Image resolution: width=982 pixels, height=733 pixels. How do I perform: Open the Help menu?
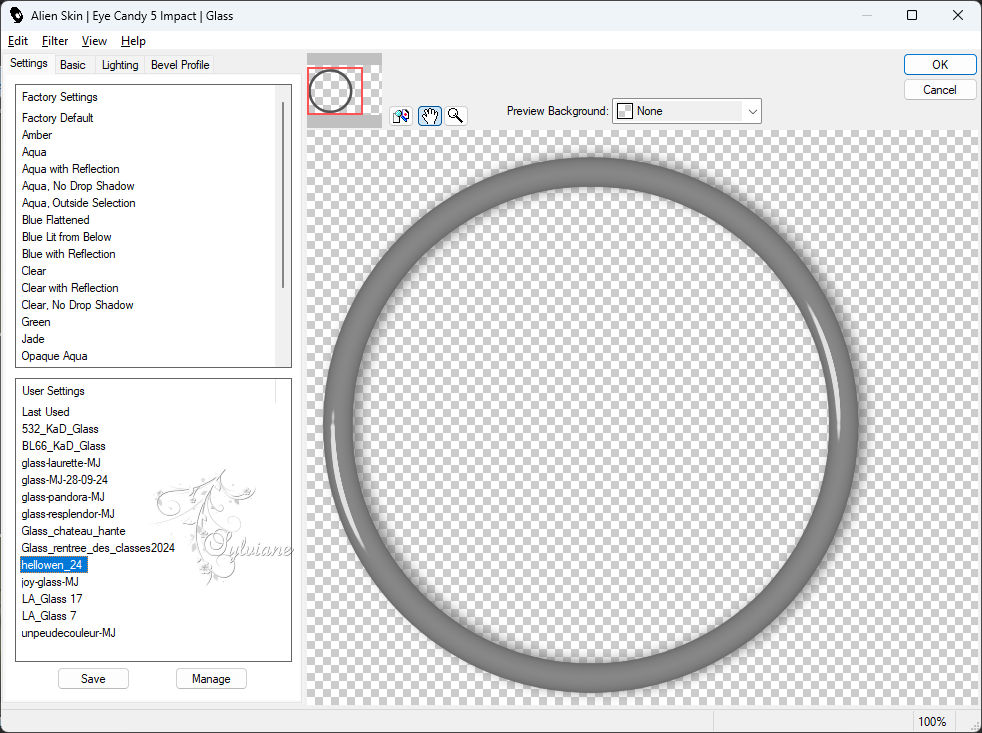[133, 41]
